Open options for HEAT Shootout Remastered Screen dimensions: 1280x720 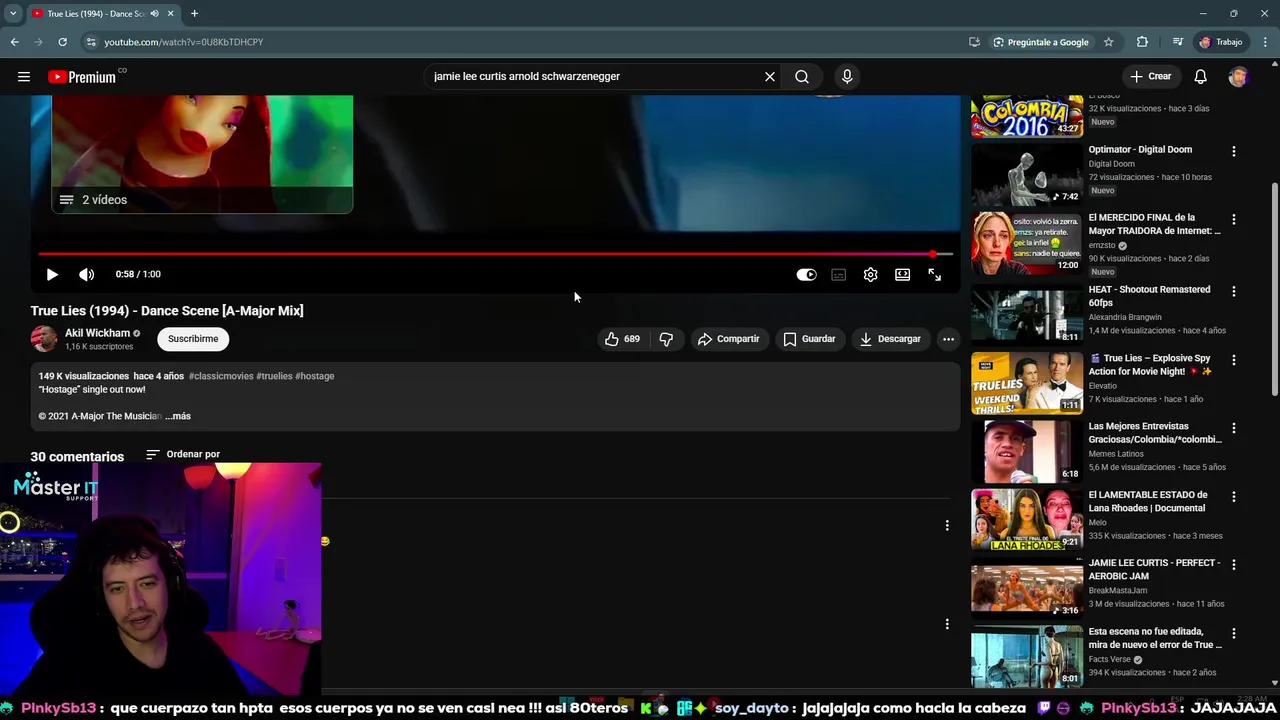pos(1234,291)
